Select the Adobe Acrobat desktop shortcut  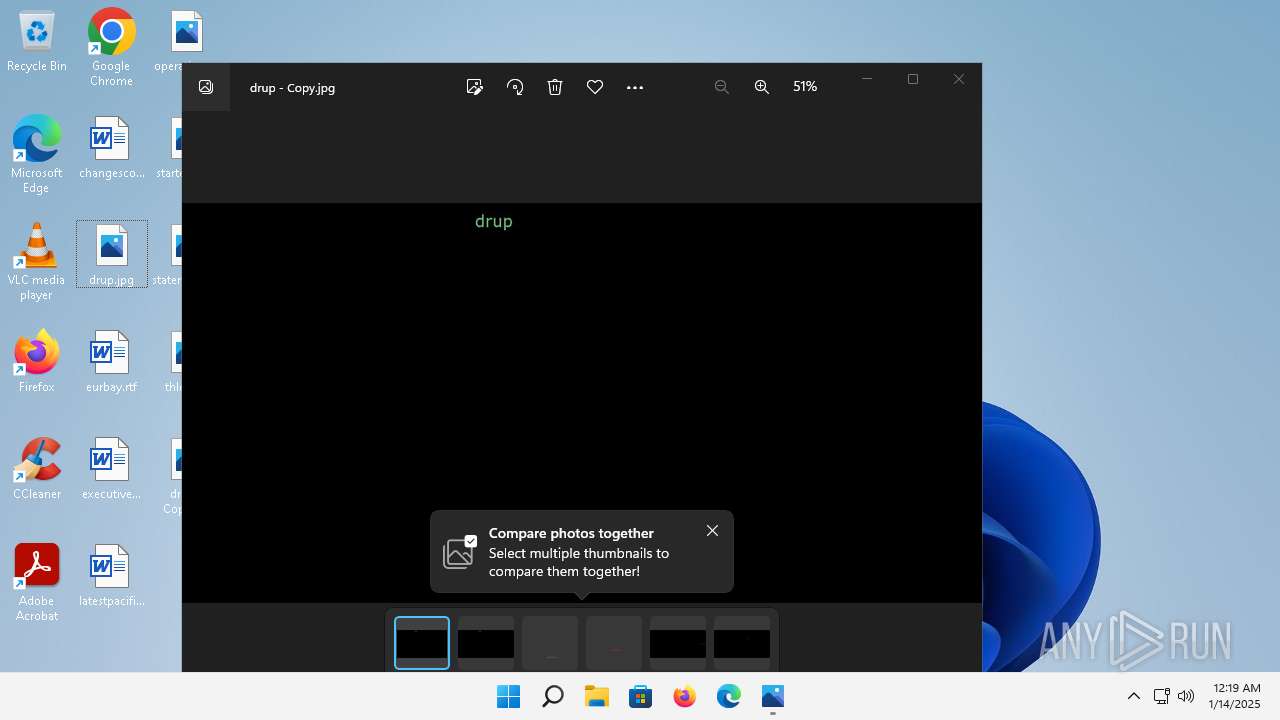[37, 582]
